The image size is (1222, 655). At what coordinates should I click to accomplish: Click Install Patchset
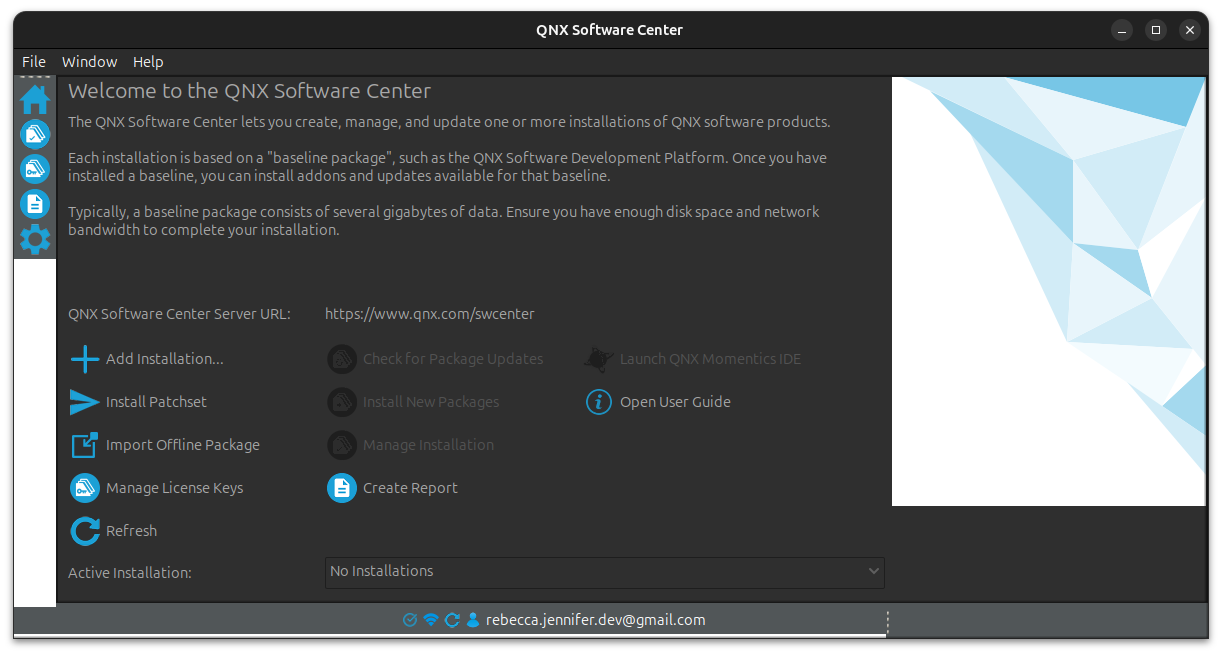[x=156, y=402]
